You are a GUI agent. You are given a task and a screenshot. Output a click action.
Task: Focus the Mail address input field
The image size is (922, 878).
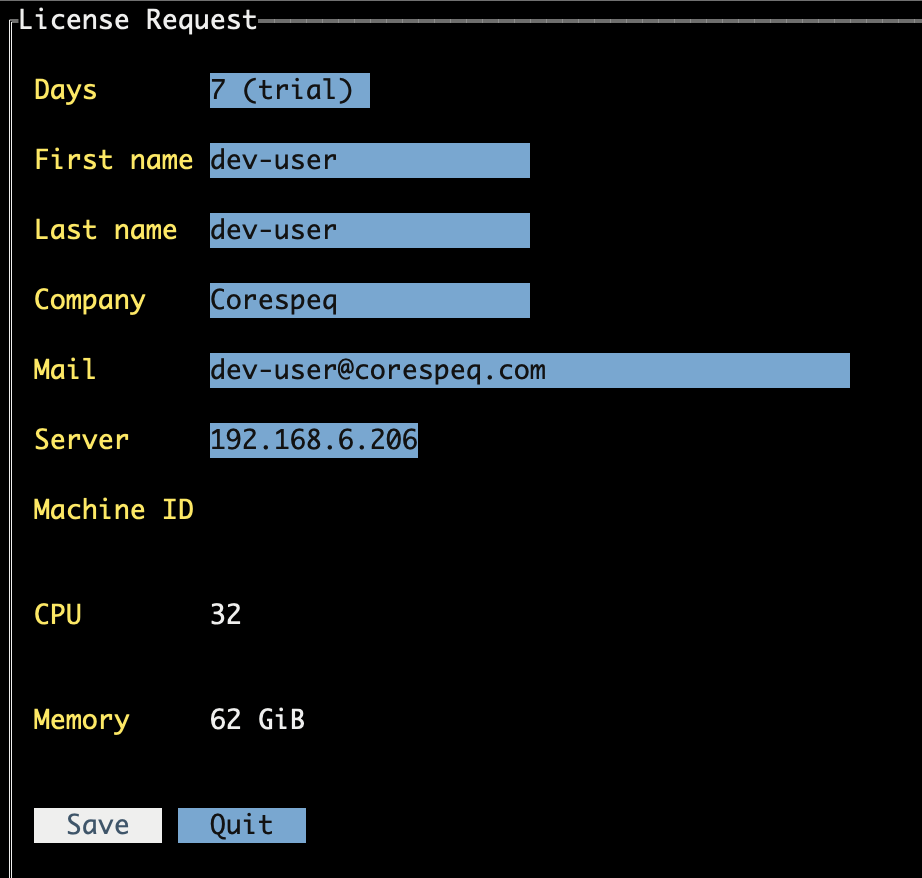529,370
